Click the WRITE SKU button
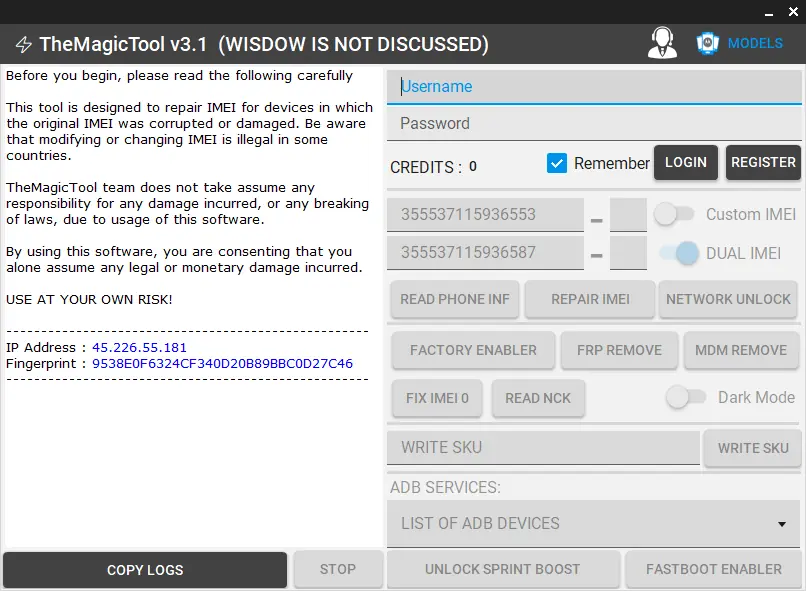The width and height of the screenshot is (806, 591). [x=753, y=448]
